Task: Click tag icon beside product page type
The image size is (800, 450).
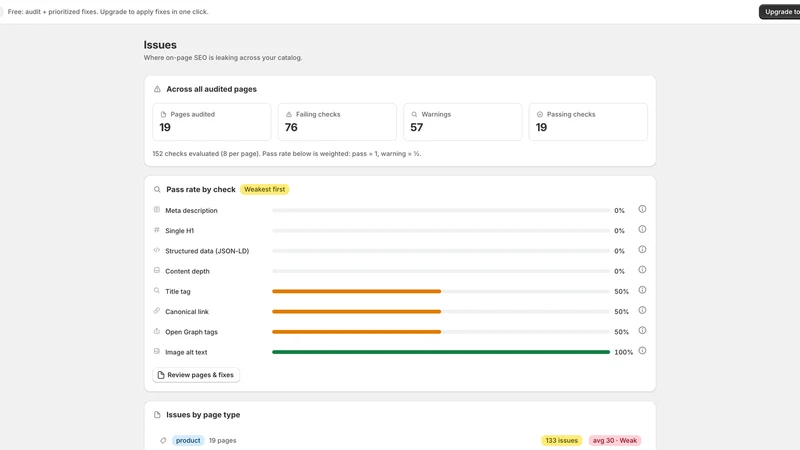Action: point(163,440)
